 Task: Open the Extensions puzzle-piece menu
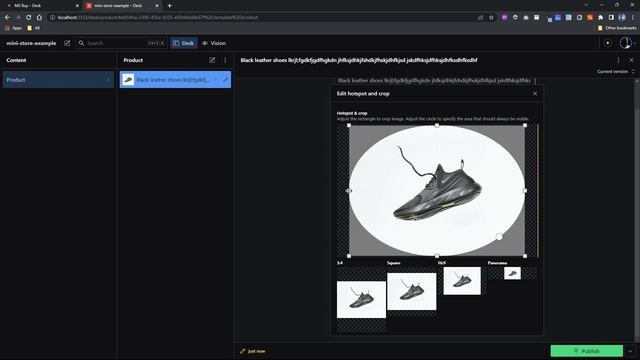(600, 18)
